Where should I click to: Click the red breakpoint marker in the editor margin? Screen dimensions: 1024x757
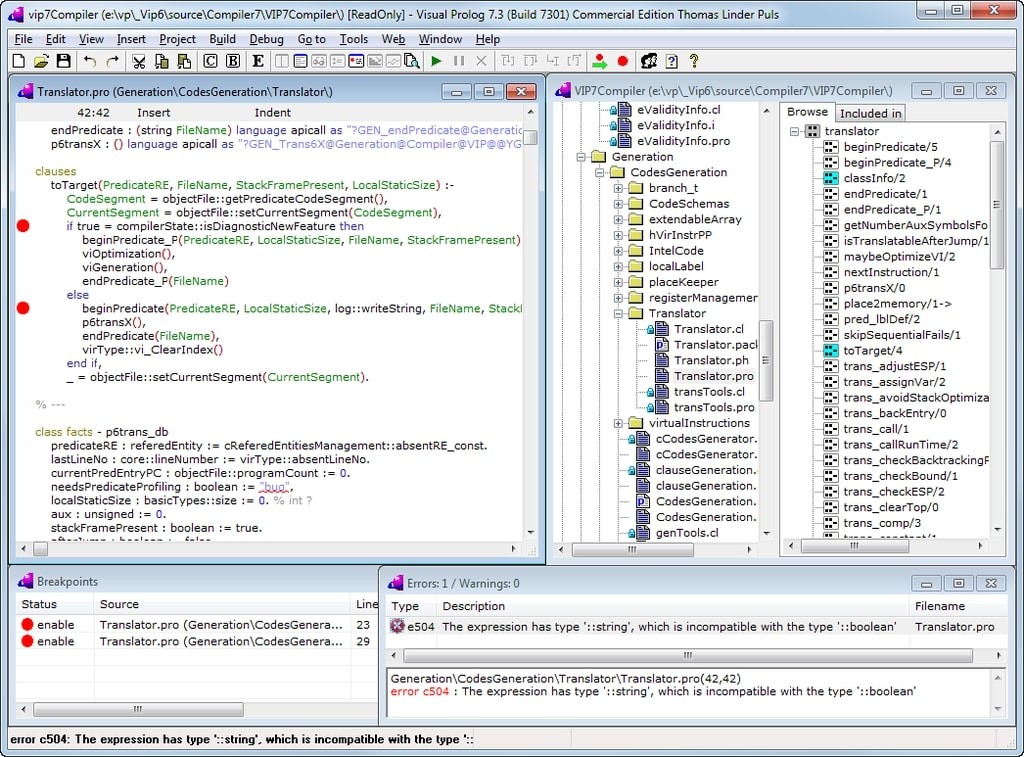pyautogui.click(x=23, y=226)
